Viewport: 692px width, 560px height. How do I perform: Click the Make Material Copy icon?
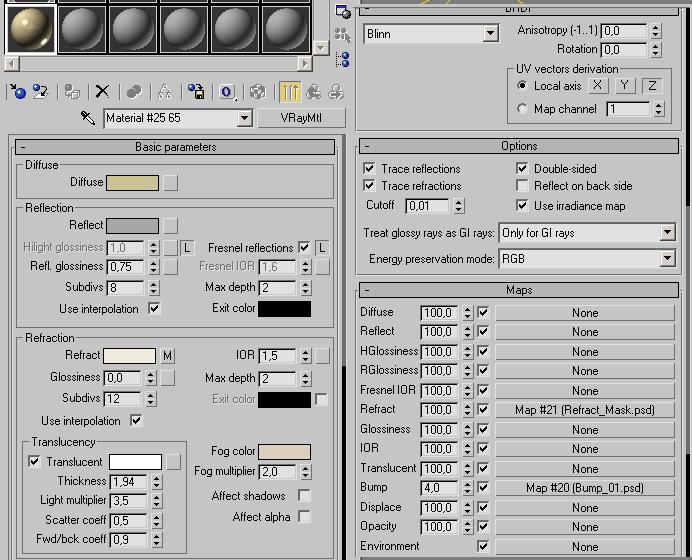click(x=134, y=91)
